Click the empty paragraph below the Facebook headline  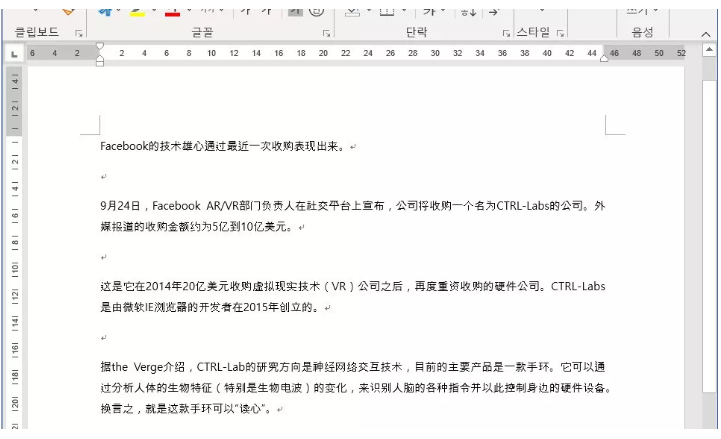104,177
